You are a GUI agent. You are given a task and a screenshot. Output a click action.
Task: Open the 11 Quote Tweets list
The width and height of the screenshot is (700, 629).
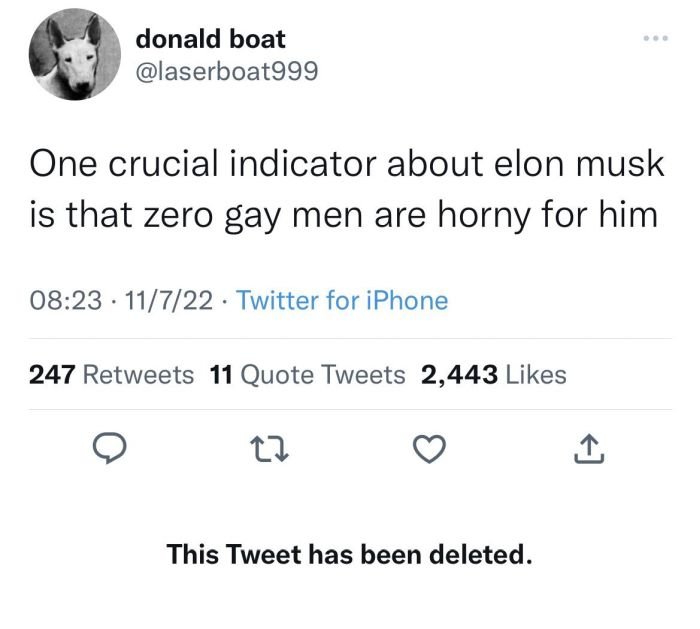(308, 375)
